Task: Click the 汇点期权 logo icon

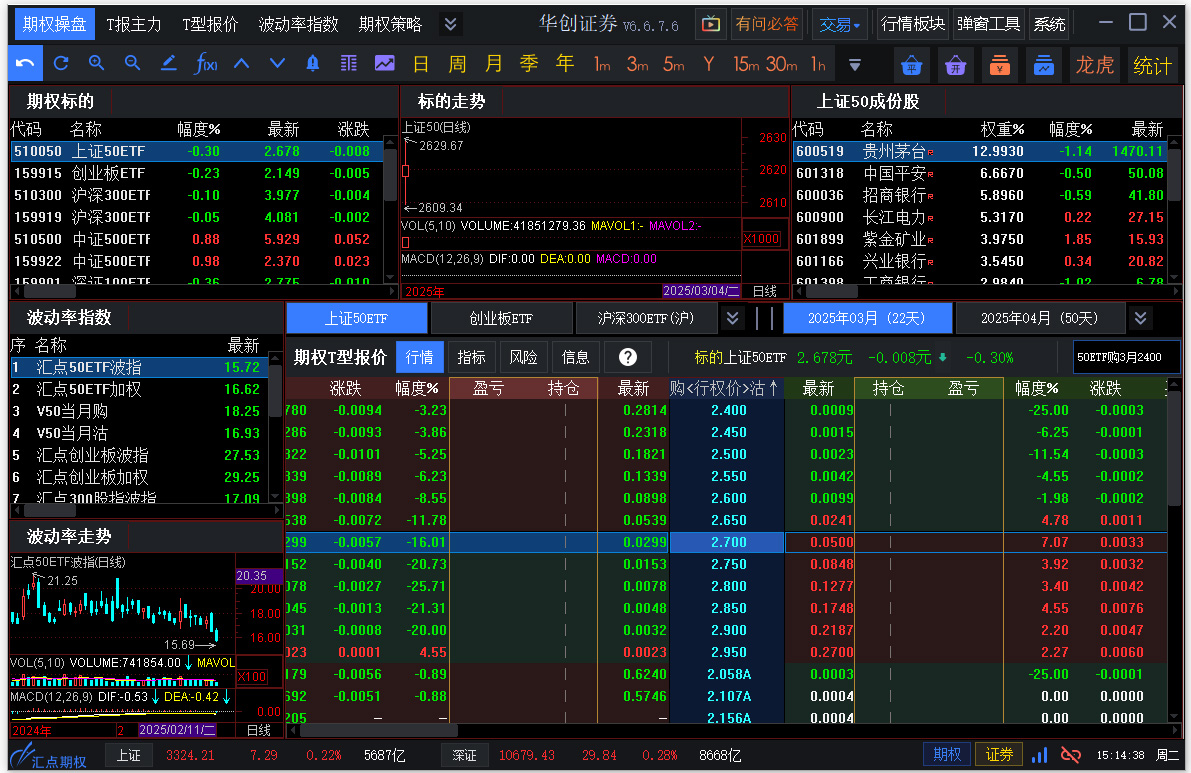Action: pos(49,756)
